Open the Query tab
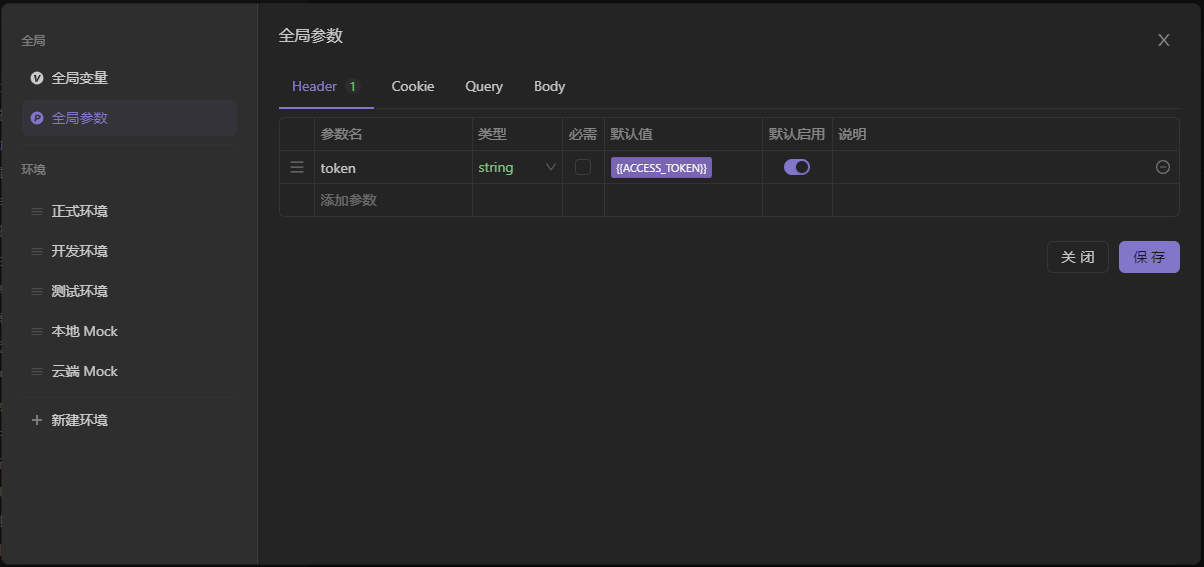 click(484, 87)
